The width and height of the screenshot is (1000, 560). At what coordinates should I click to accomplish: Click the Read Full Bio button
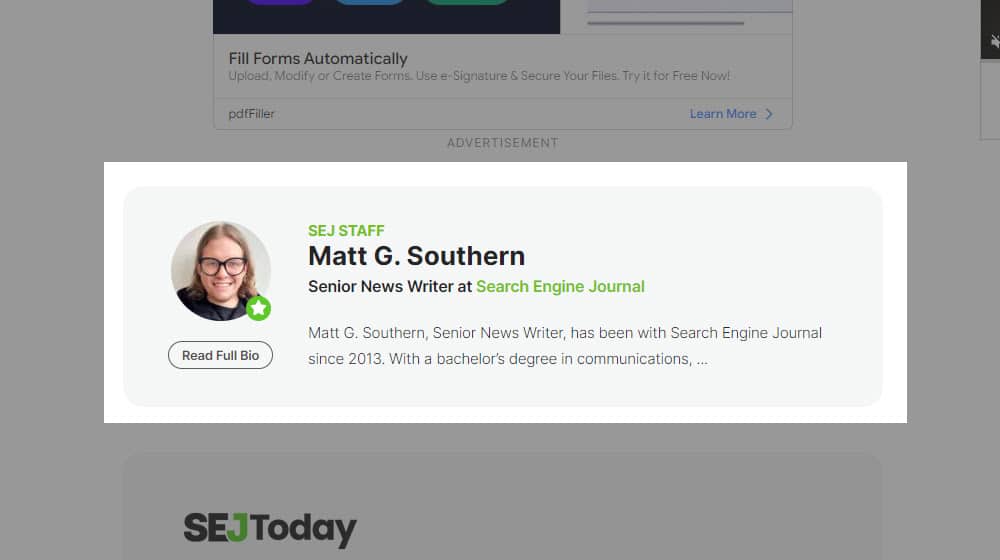point(220,355)
